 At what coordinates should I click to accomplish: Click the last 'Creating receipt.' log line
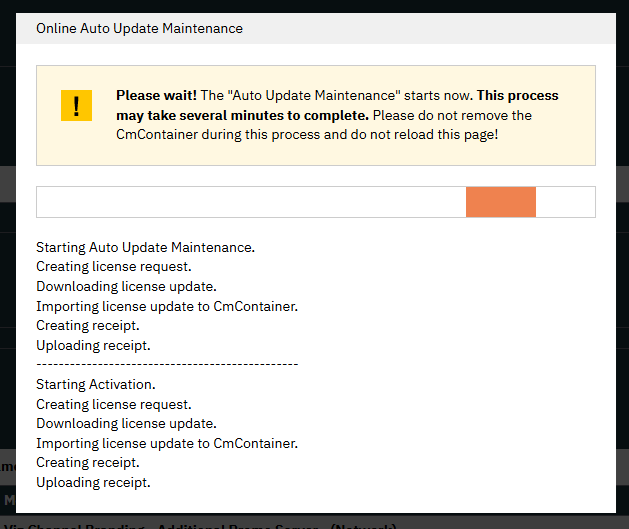tap(88, 463)
